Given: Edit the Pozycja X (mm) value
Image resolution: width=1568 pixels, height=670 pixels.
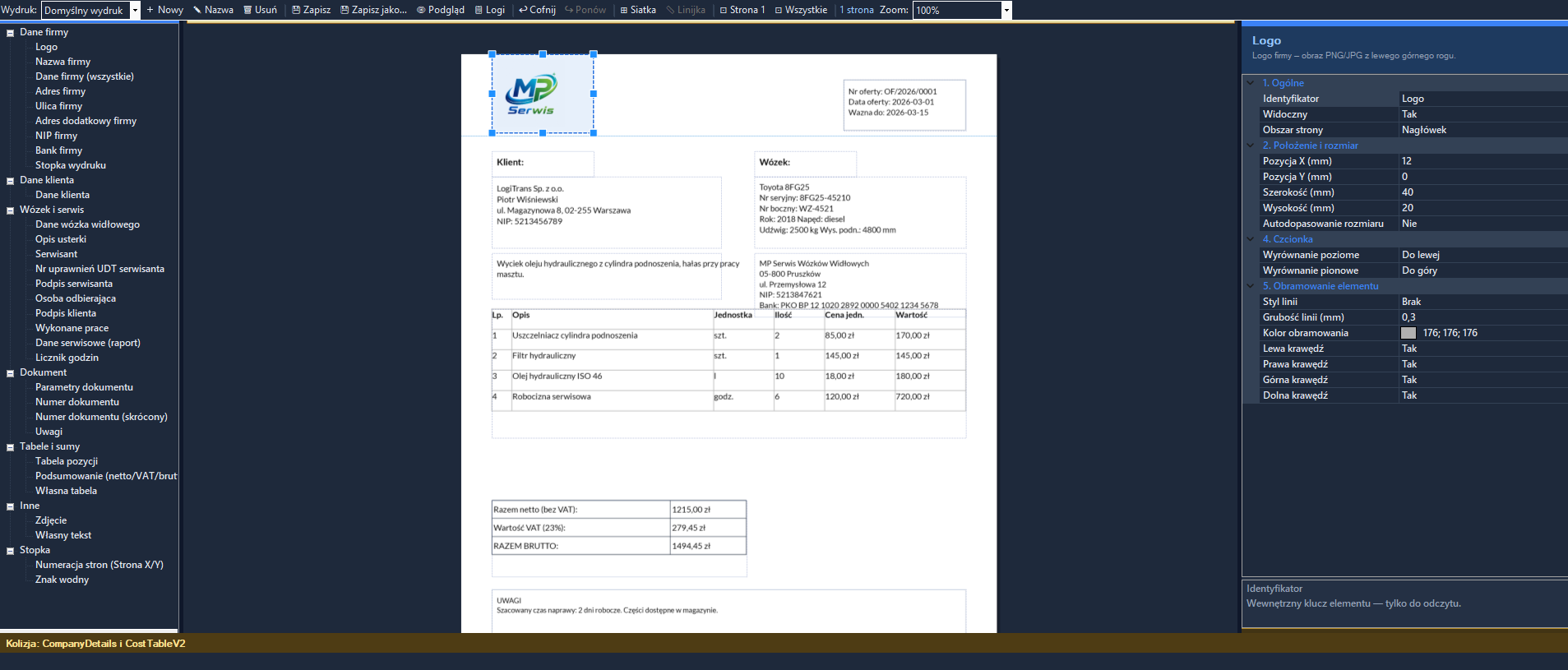Looking at the screenshot, I should [1483, 161].
